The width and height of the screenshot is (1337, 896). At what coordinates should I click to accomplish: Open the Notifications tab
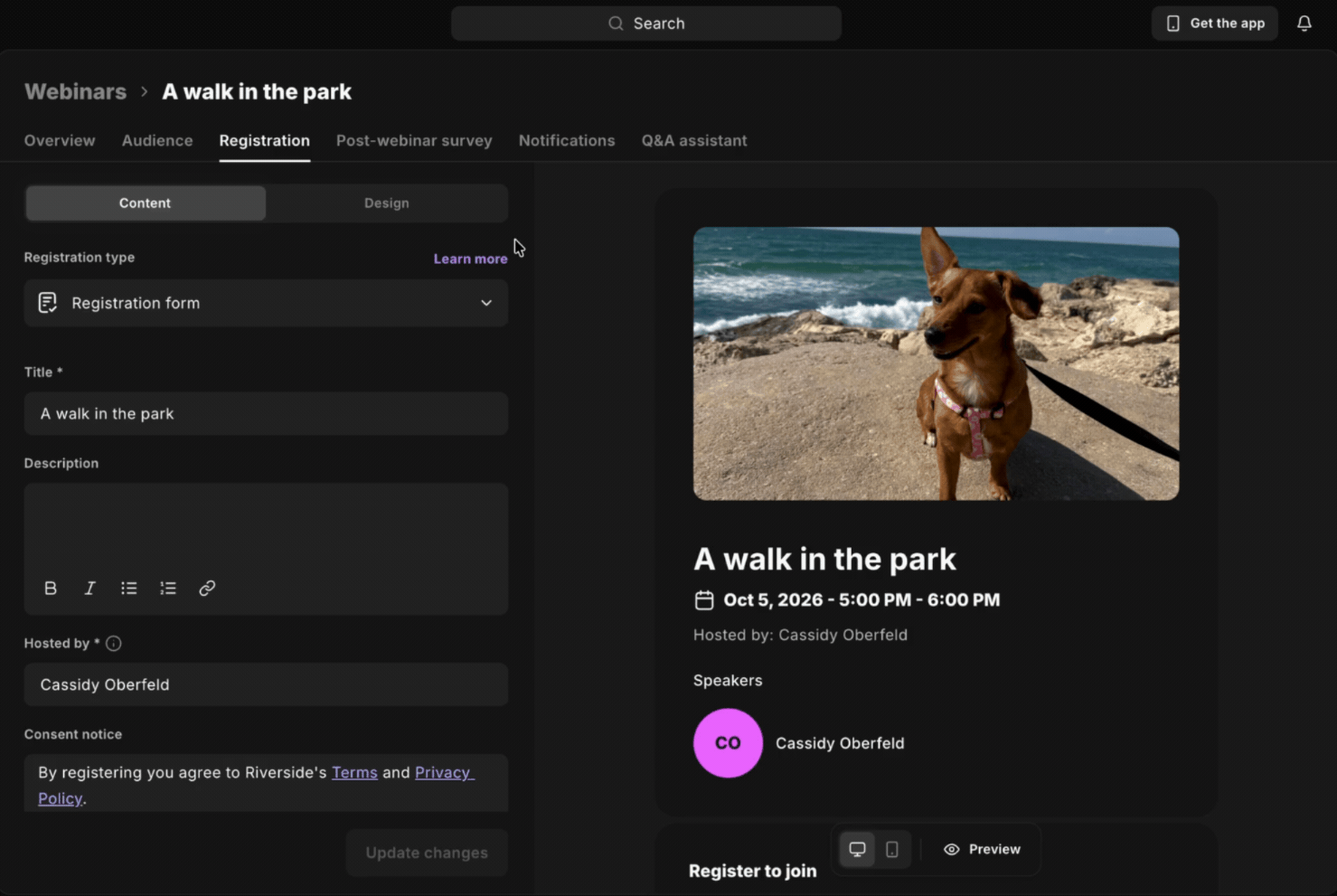coord(567,141)
